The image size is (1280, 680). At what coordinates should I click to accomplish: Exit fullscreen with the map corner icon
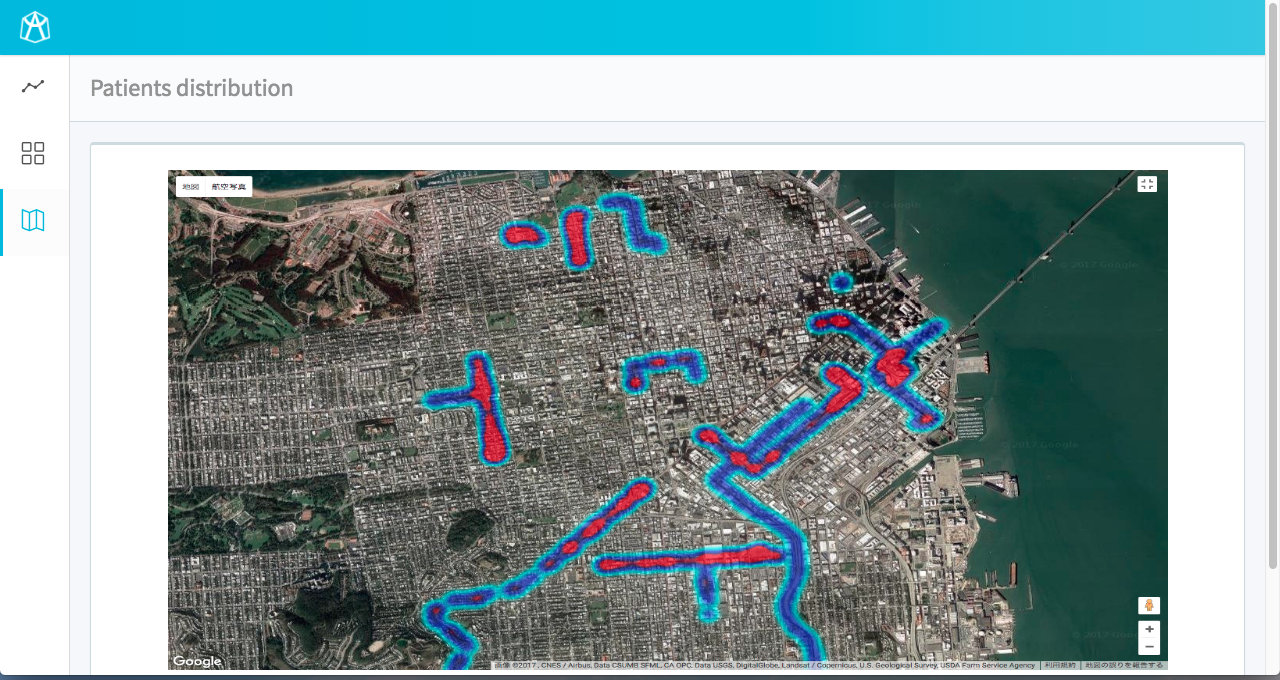pyautogui.click(x=1147, y=184)
